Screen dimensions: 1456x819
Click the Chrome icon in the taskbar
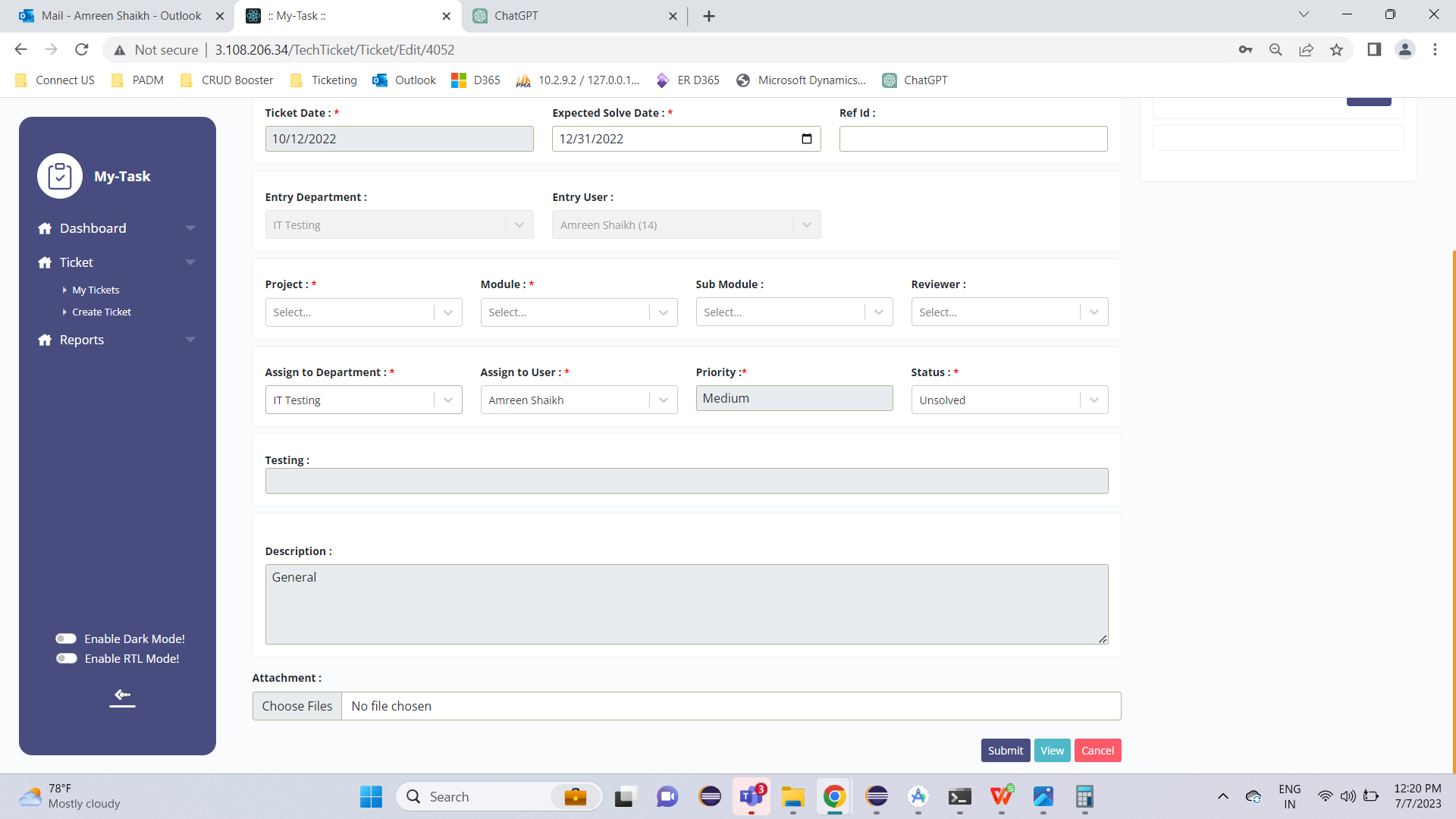[x=834, y=796]
